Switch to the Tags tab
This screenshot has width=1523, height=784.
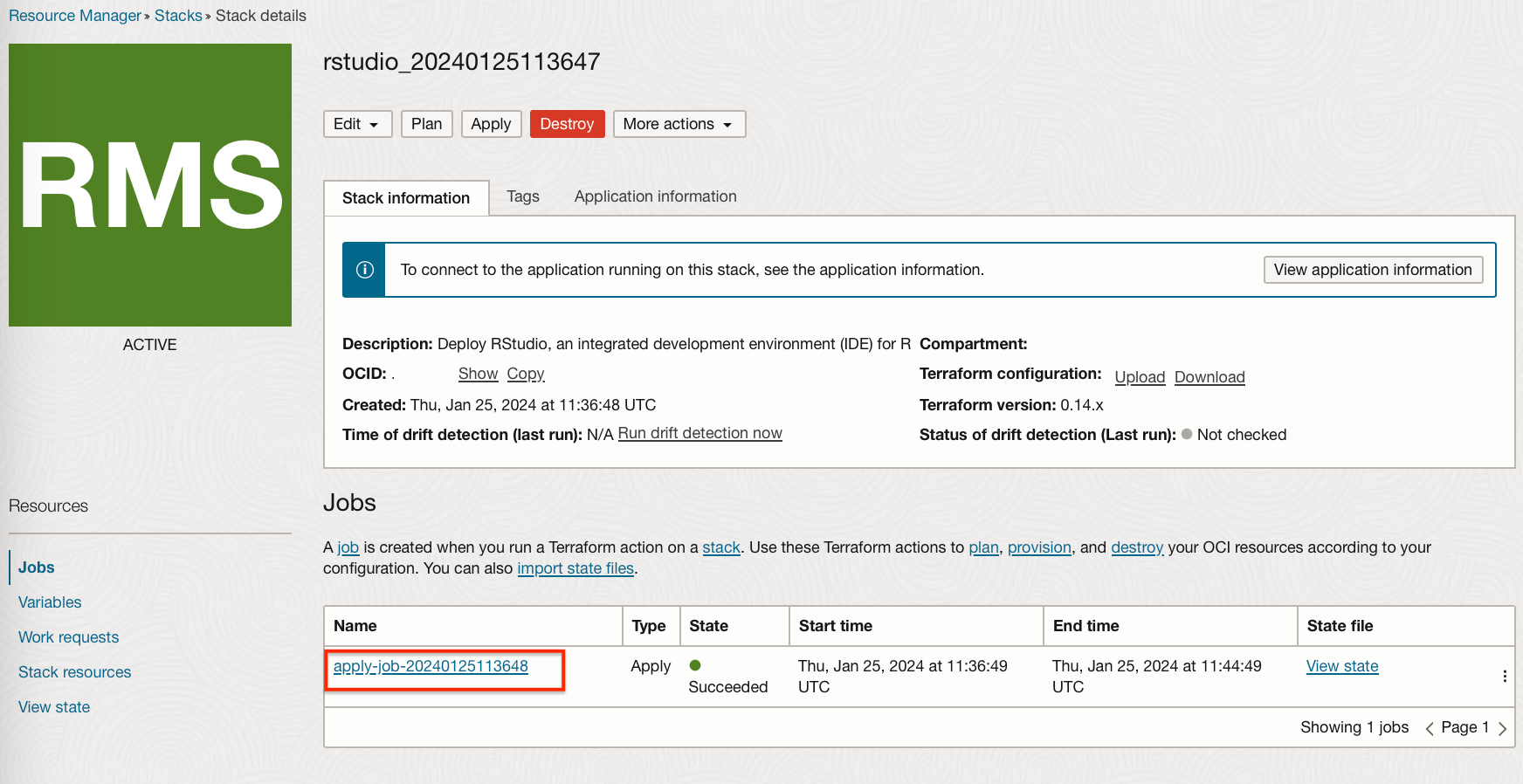pyautogui.click(x=523, y=196)
